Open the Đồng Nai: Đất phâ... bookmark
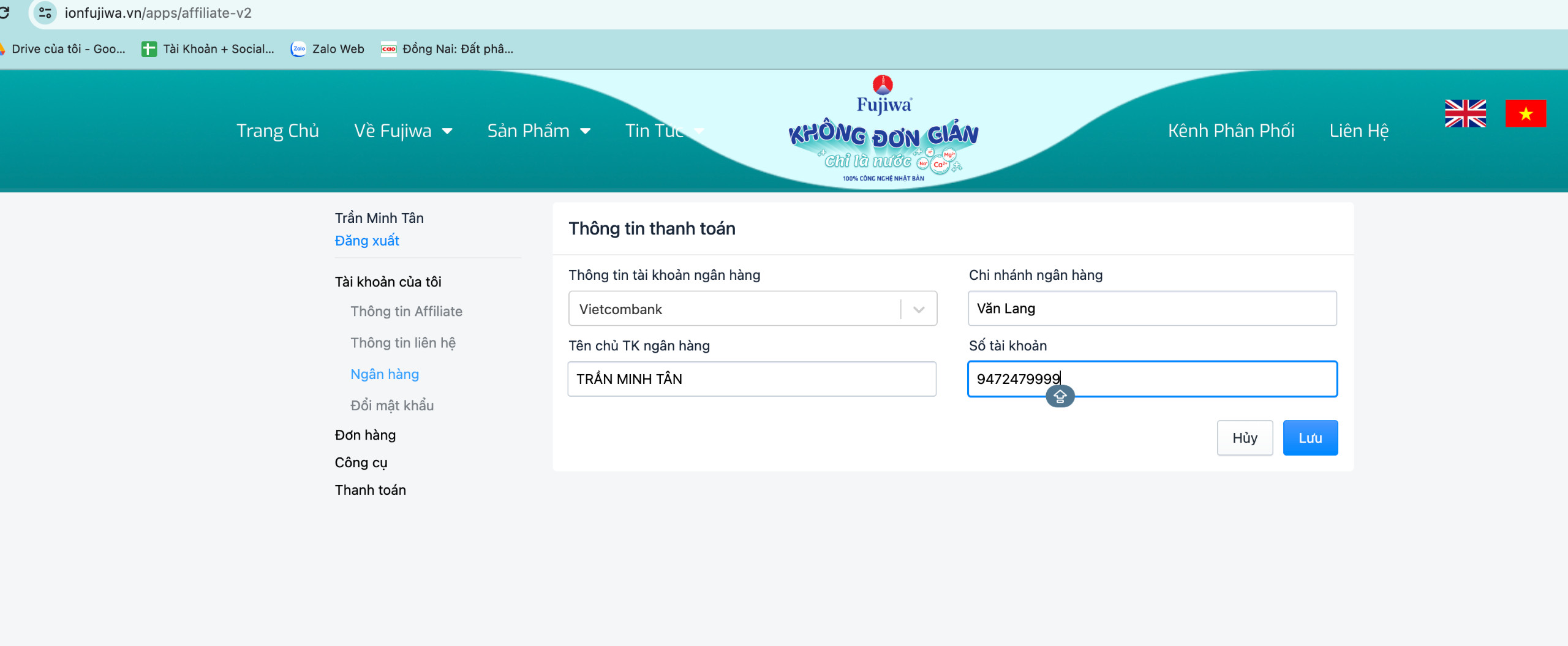This screenshot has height=646, width=1568. click(448, 49)
